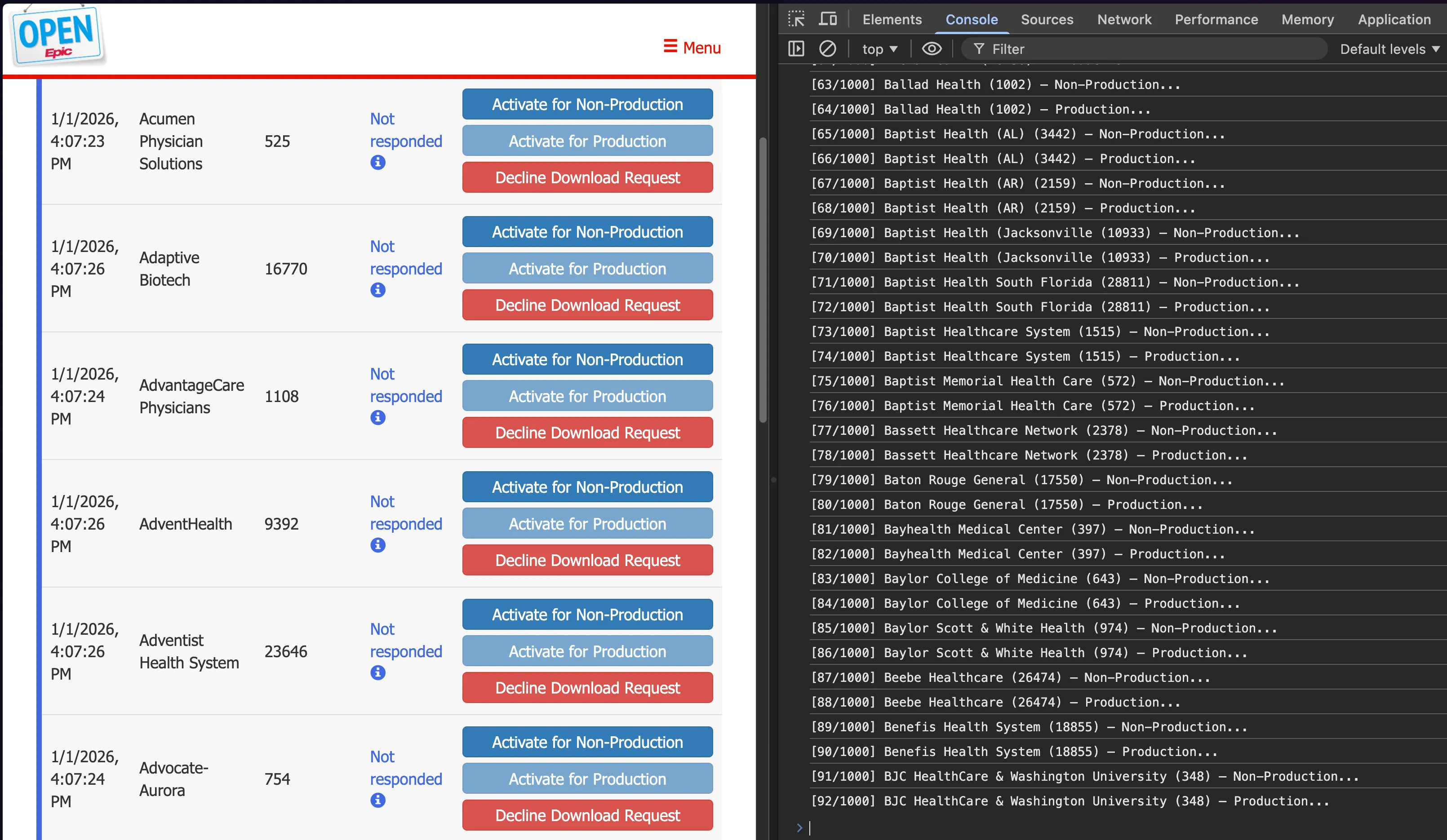Click info icon in Adaptive Biotech row
The height and width of the screenshot is (840, 1447).
click(x=378, y=290)
